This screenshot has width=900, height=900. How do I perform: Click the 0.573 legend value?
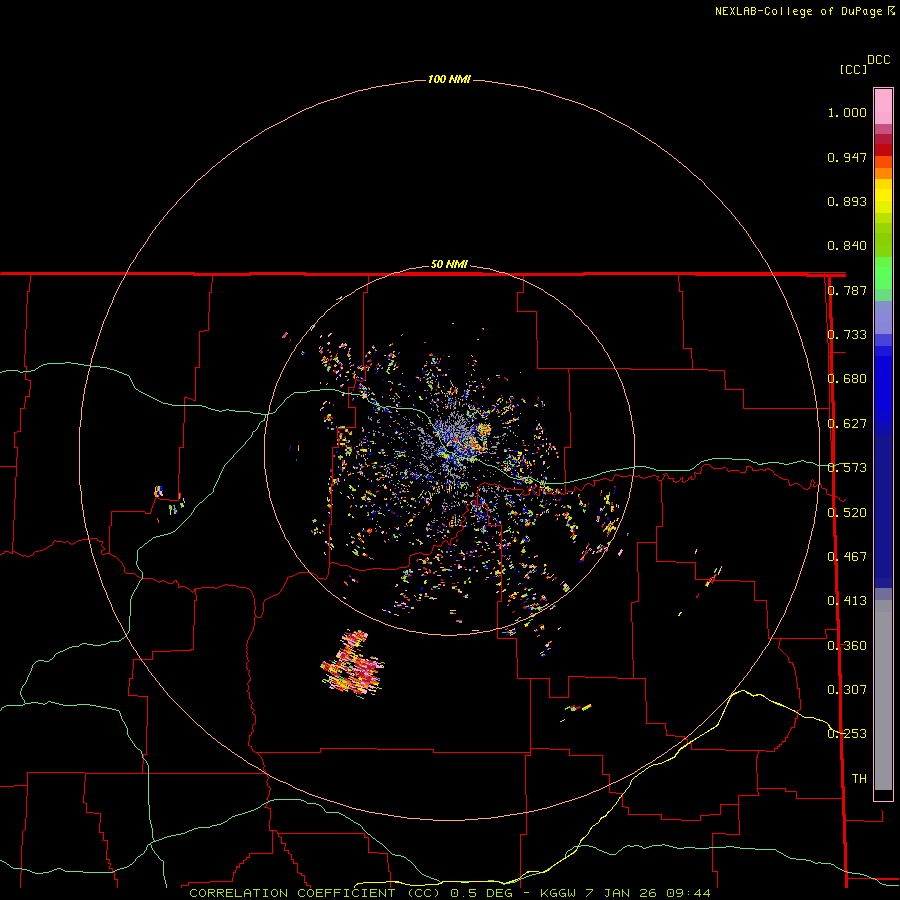tap(847, 468)
